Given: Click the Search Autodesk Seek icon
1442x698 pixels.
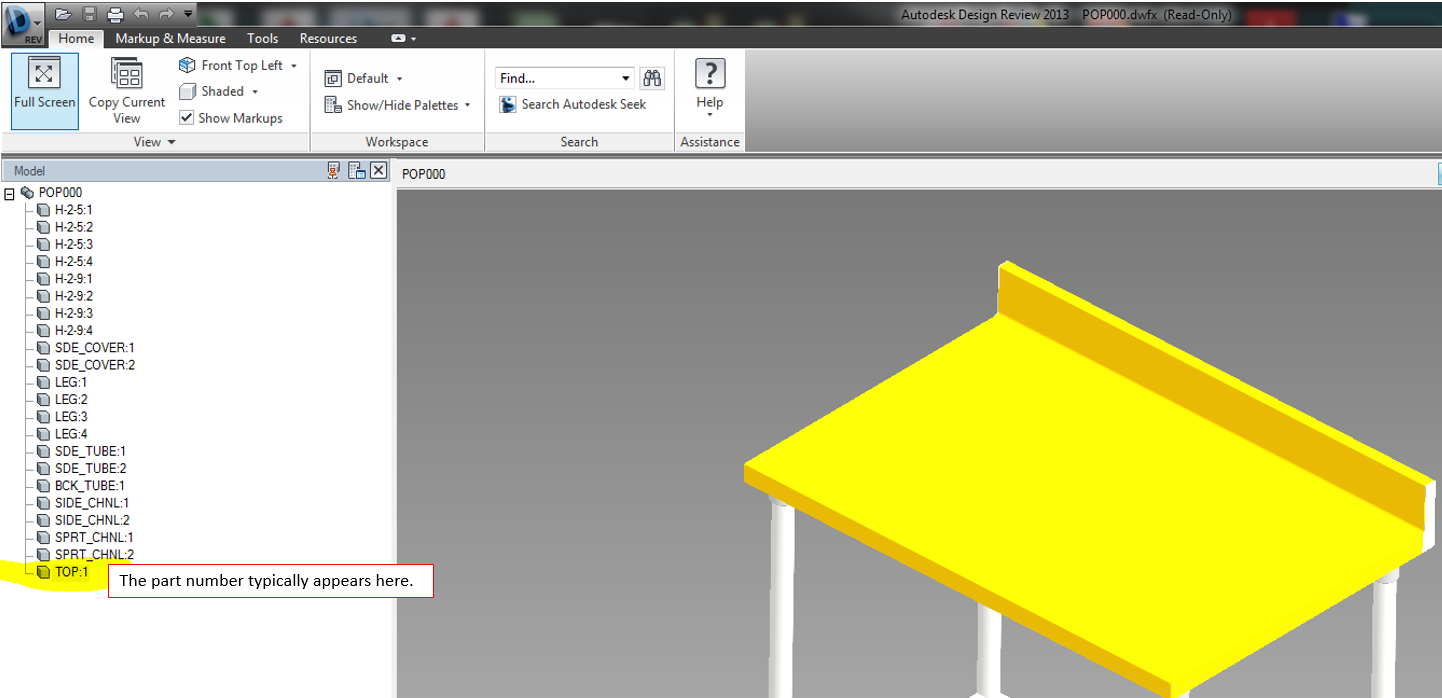Looking at the screenshot, I should point(507,103).
